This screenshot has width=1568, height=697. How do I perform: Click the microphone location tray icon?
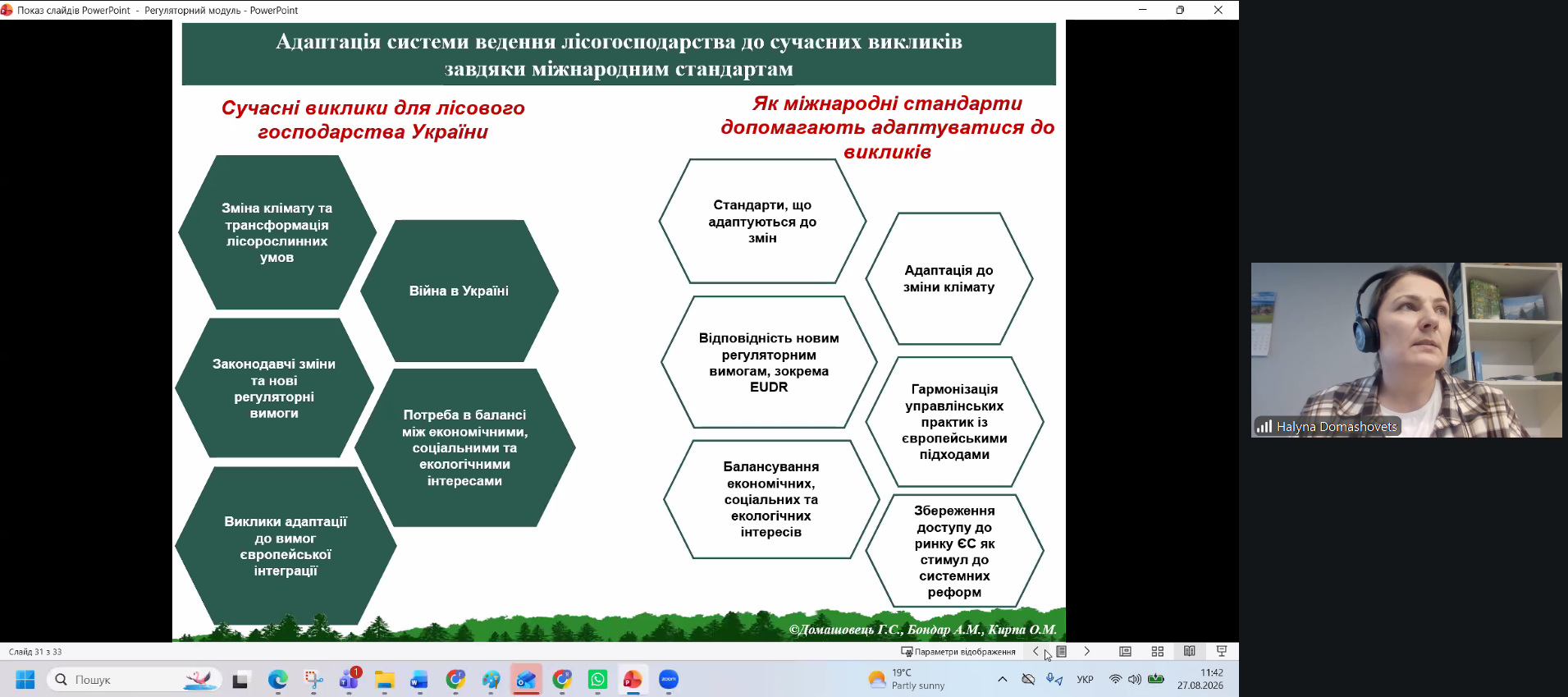[1054, 679]
